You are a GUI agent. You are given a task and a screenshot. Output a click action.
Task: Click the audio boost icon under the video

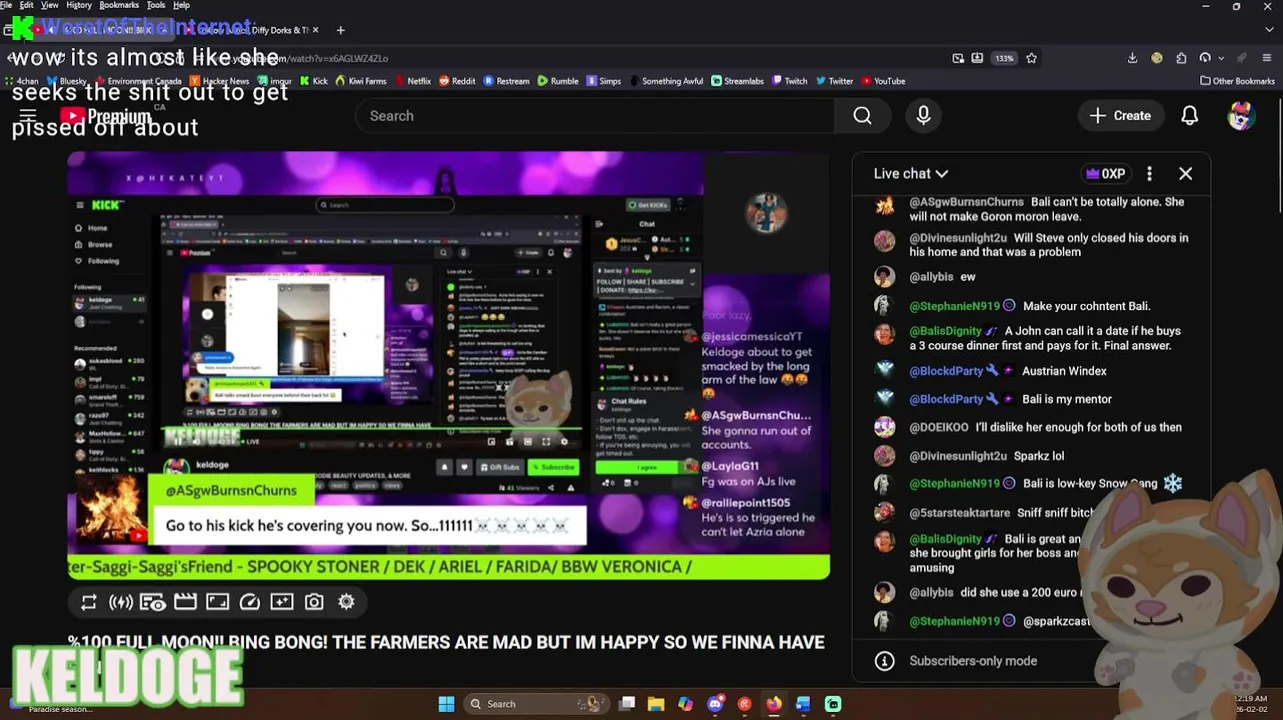tap(121, 602)
